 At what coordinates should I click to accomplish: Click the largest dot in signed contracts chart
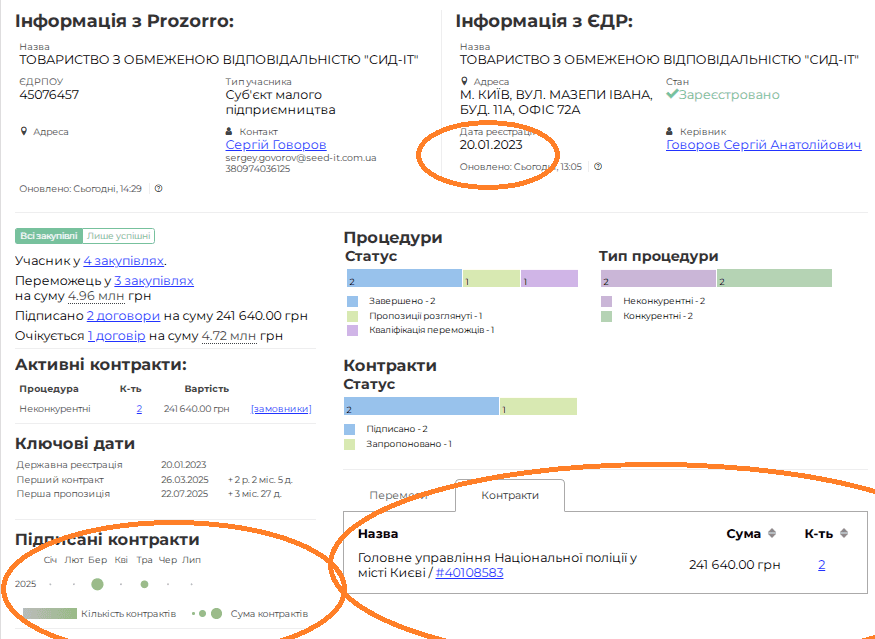click(97, 584)
